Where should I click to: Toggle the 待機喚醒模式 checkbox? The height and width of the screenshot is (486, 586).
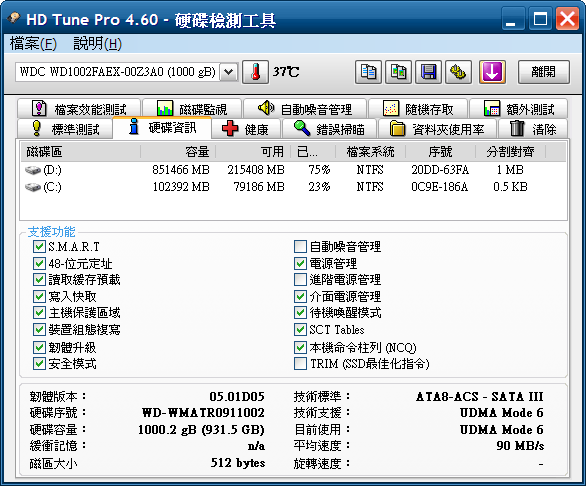300,313
